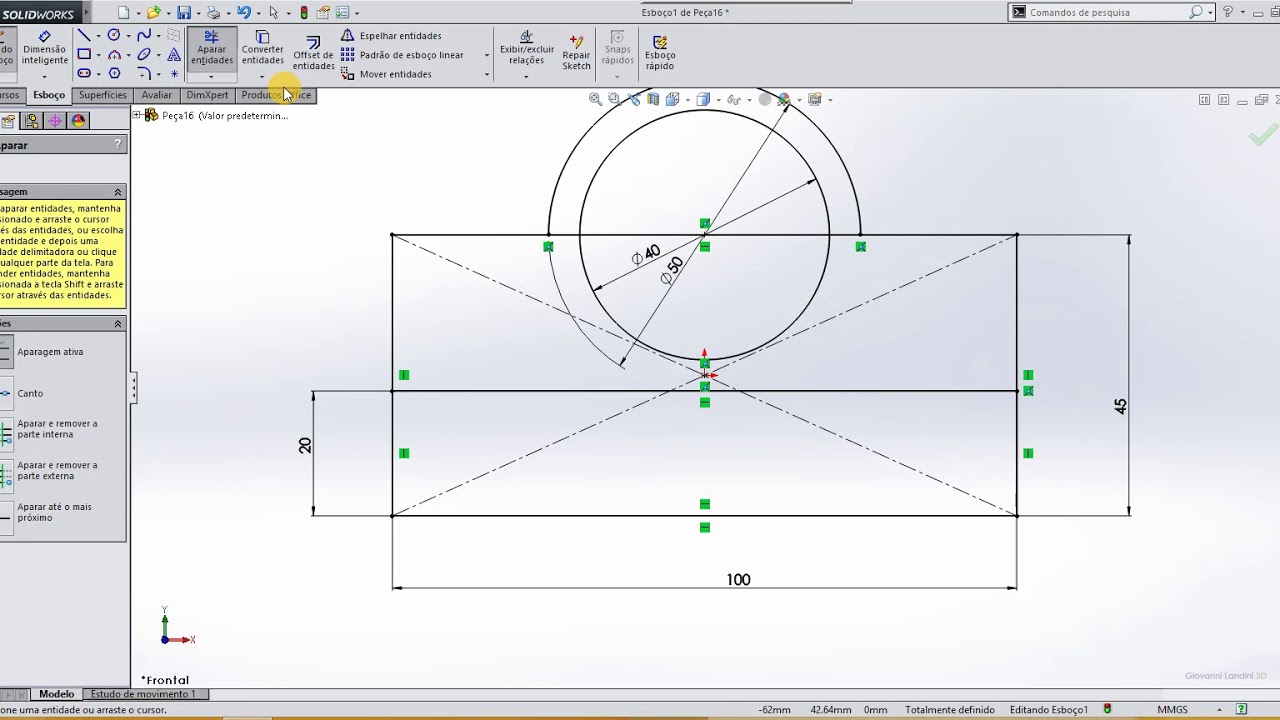Open dropdown arrow next to Save icon
The width and height of the screenshot is (1280, 720).
click(197, 14)
